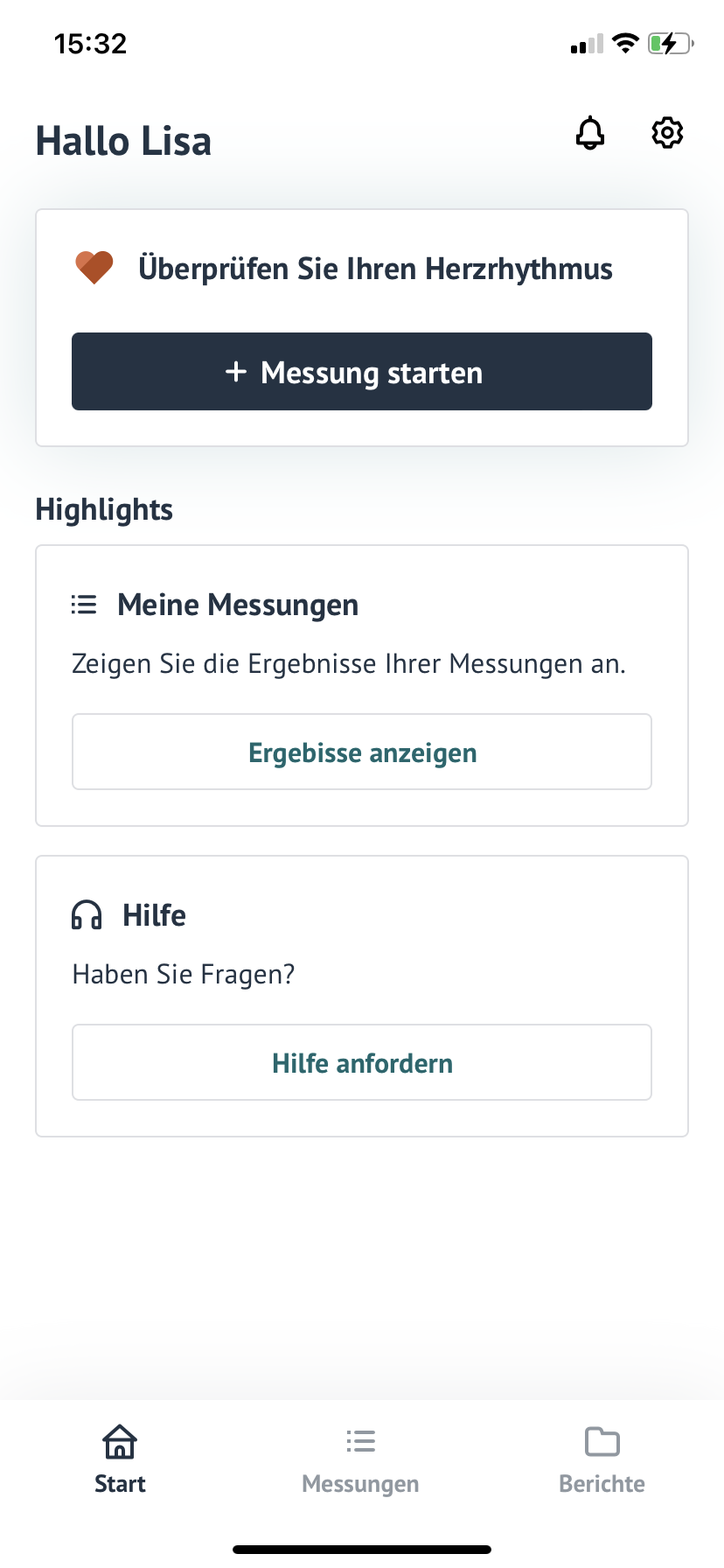Tap the plus icon on Messung starten
This screenshot has width=724, height=1568.
pyautogui.click(x=236, y=372)
